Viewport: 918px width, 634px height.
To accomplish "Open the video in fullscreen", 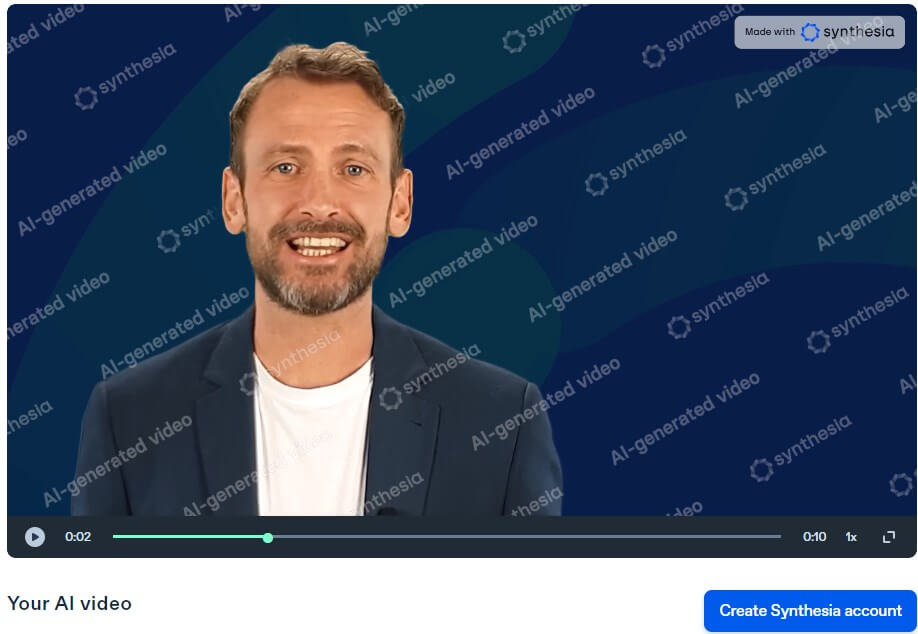I will click(x=889, y=537).
